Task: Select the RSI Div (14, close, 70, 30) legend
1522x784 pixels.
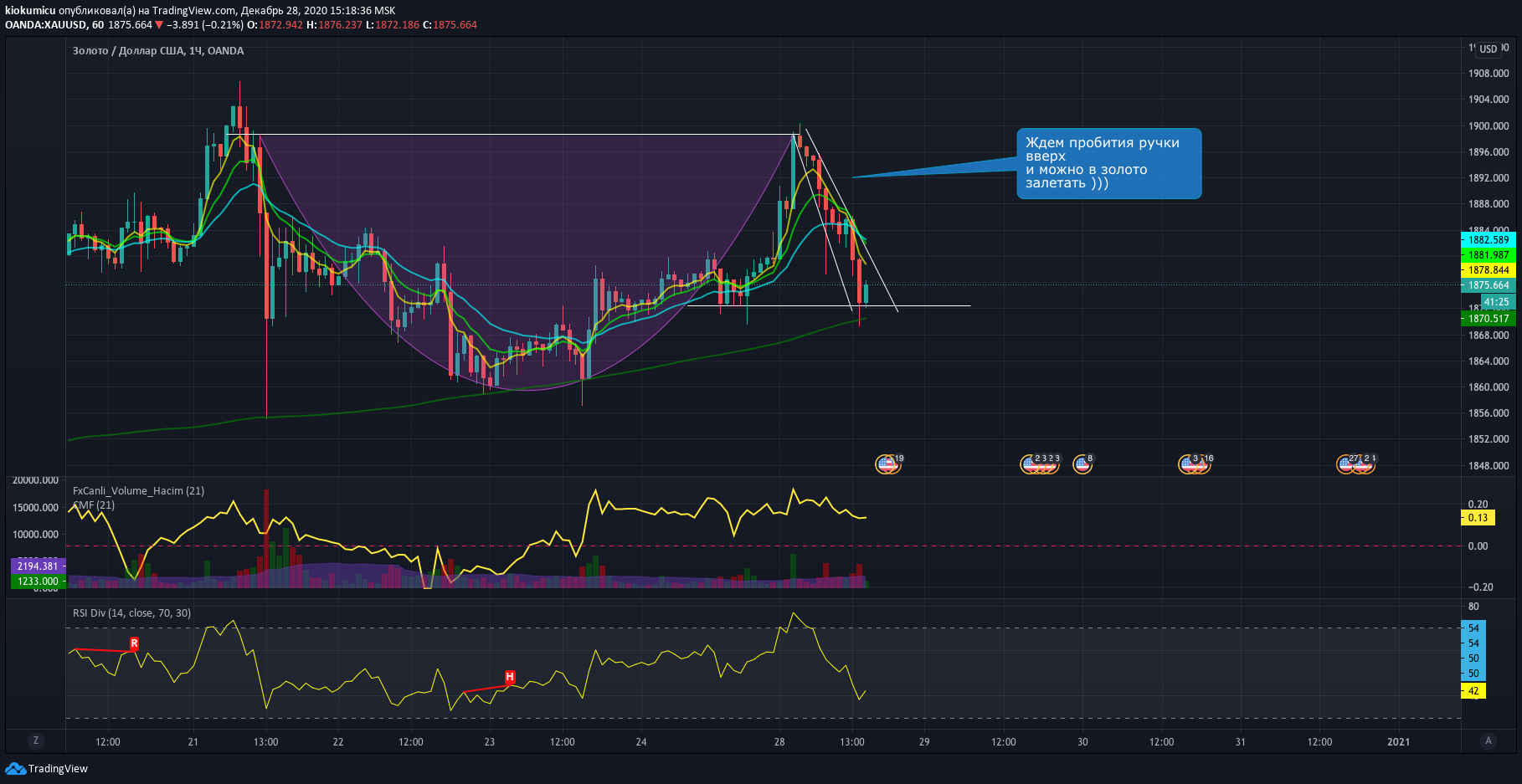Action: (x=131, y=613)
